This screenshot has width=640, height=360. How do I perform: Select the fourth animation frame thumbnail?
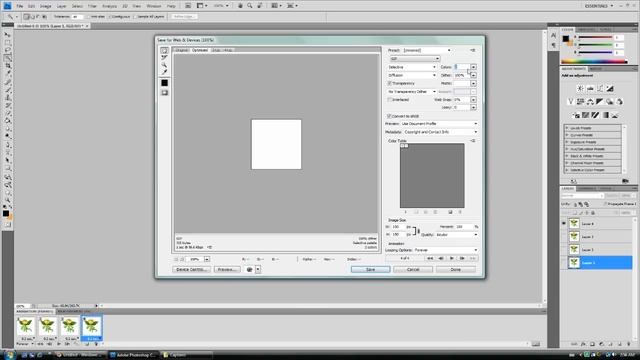[91, 326]
